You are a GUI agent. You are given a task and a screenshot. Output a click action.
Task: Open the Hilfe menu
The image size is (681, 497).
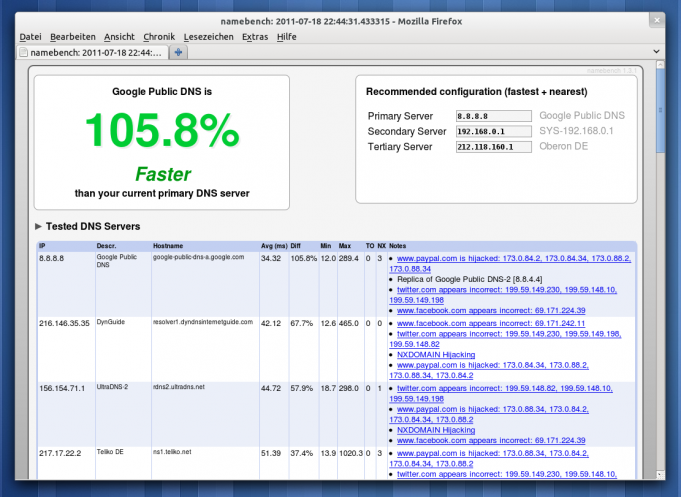coord(286,36)
